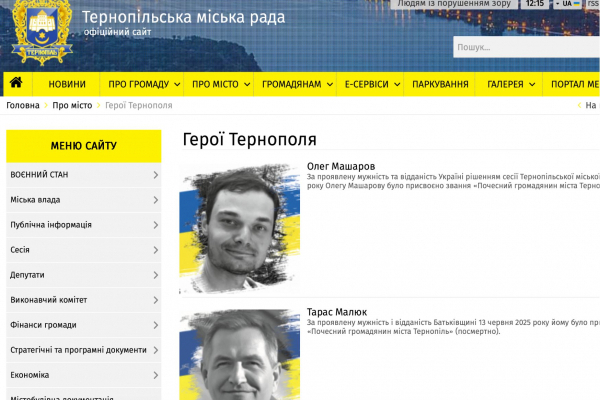Open the UA language selector
600x400 pixels.
click(x=567, y=4)
